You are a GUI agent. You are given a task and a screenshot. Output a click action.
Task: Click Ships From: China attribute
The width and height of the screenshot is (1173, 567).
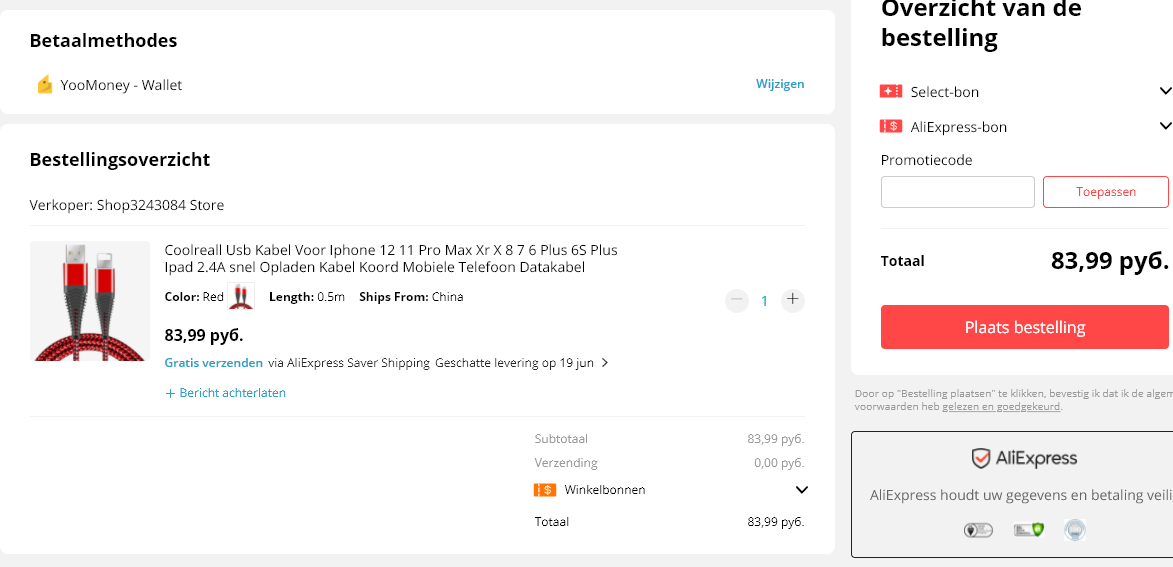(x=411, y=297)
